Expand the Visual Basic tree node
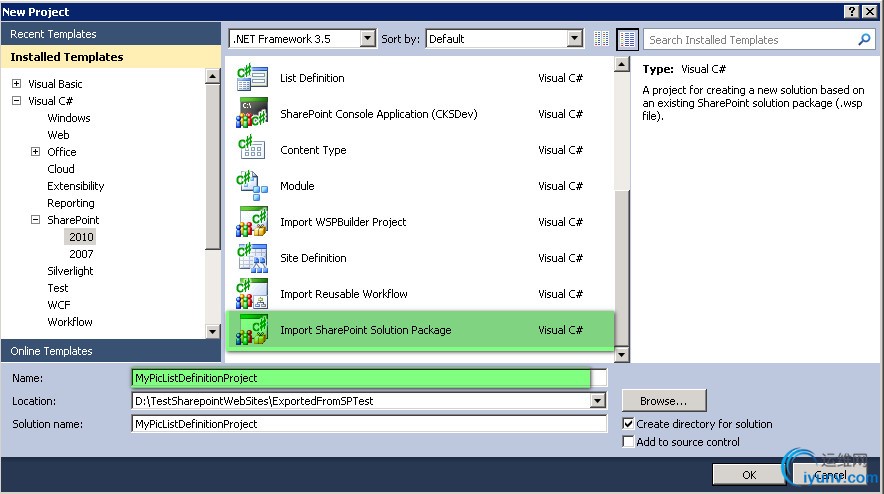884x494 pixels. coord(16,83)
